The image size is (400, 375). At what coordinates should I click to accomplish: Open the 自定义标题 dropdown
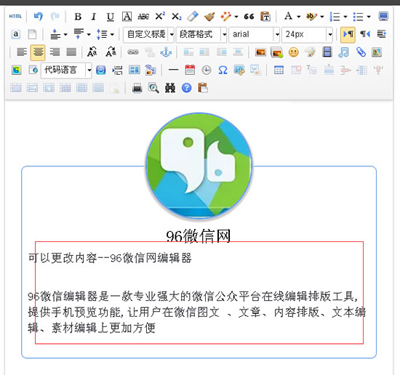[149, 34]
